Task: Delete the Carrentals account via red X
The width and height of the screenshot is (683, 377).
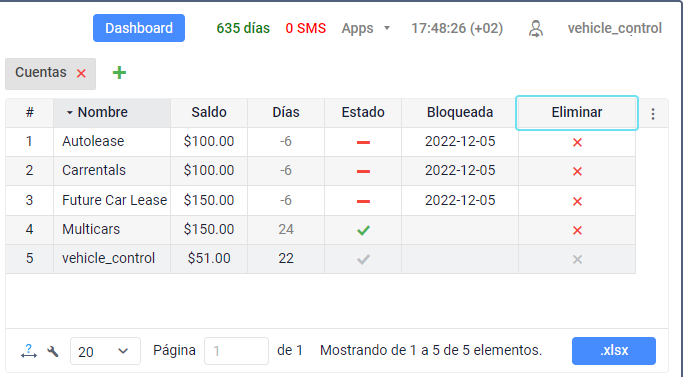Action: 577,171
